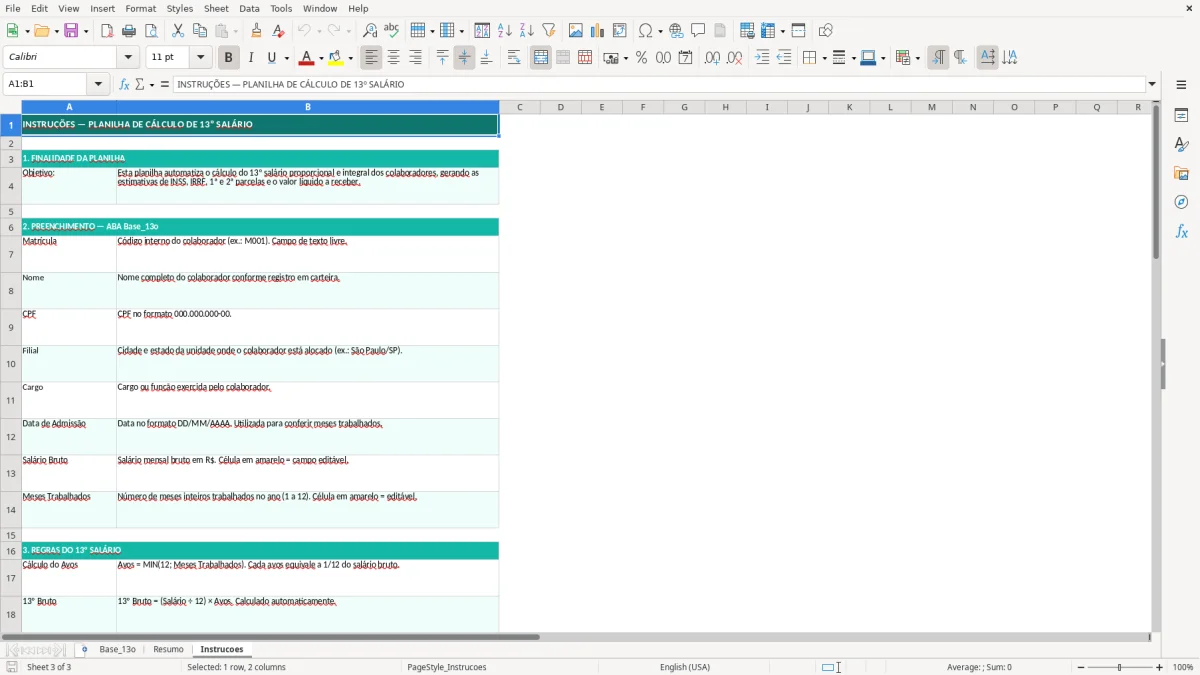Screen dimensions: 1200x675
Task: Switch to Resumo sheet tab
Action: [x=168, y=649]
